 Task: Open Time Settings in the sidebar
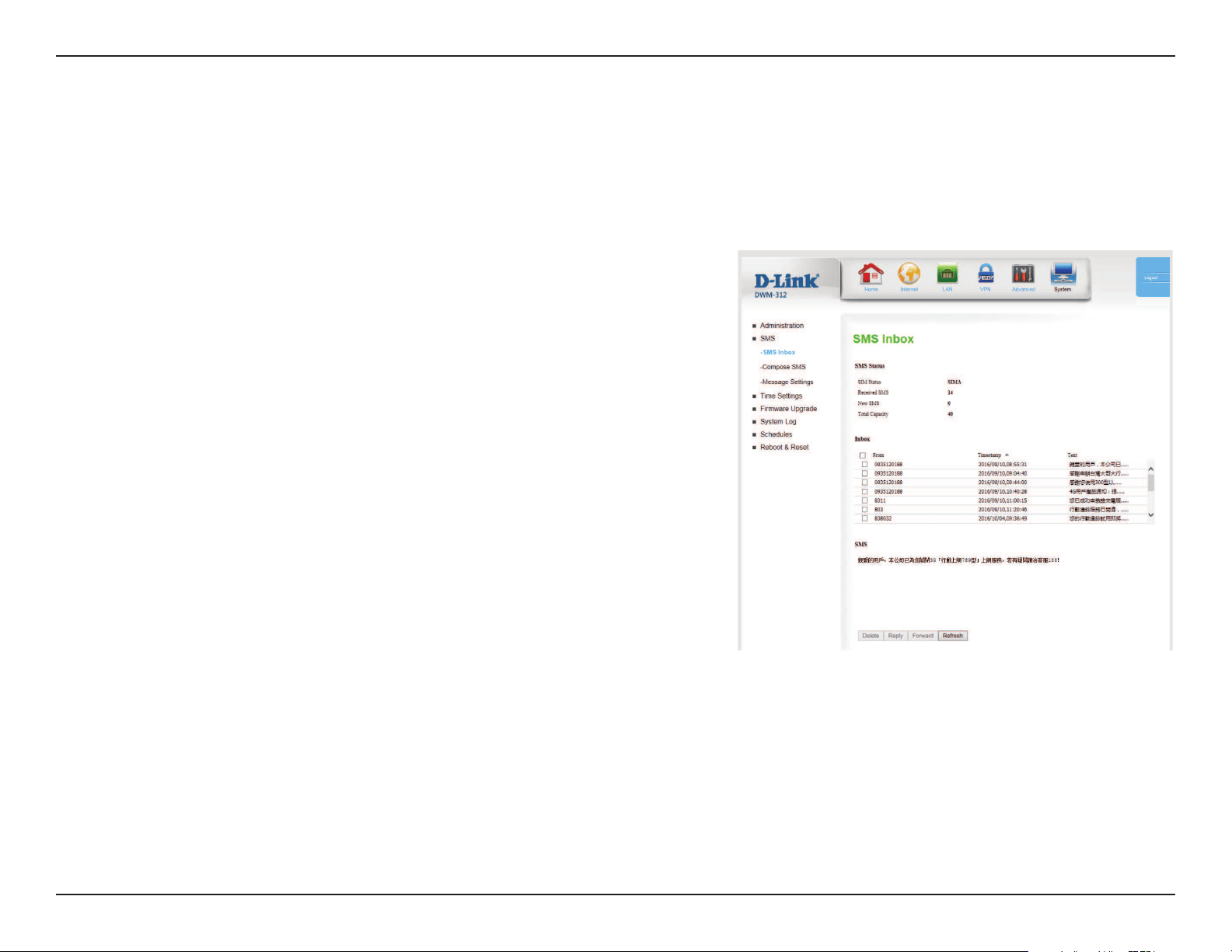781,396
